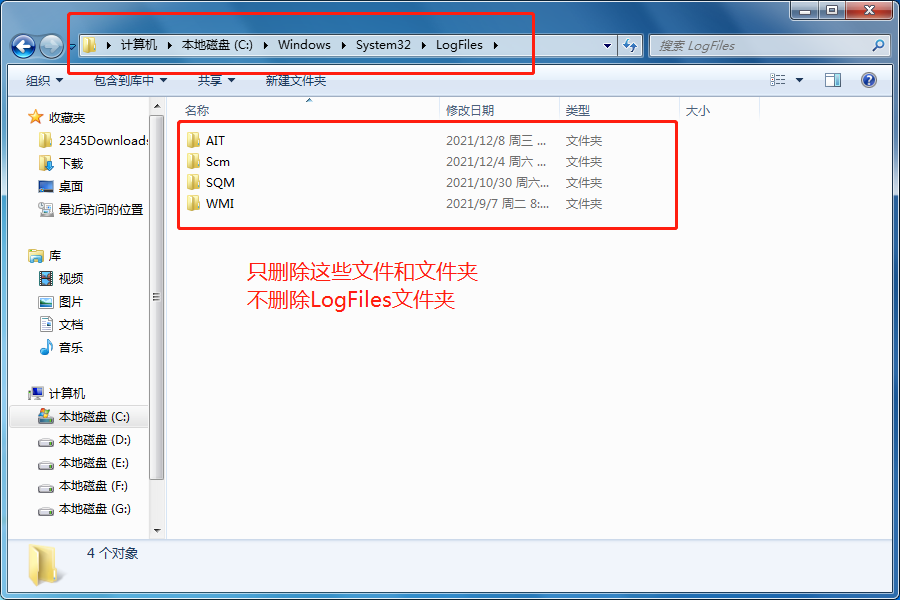Image resolution: width=900 pixels, height=600 pixels.
Task: Open the 包含到库中 menu
Action: [130, 80]
